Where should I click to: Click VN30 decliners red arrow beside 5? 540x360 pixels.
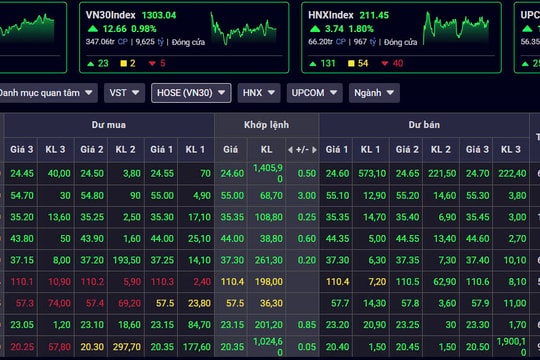(x=152, y=64)
